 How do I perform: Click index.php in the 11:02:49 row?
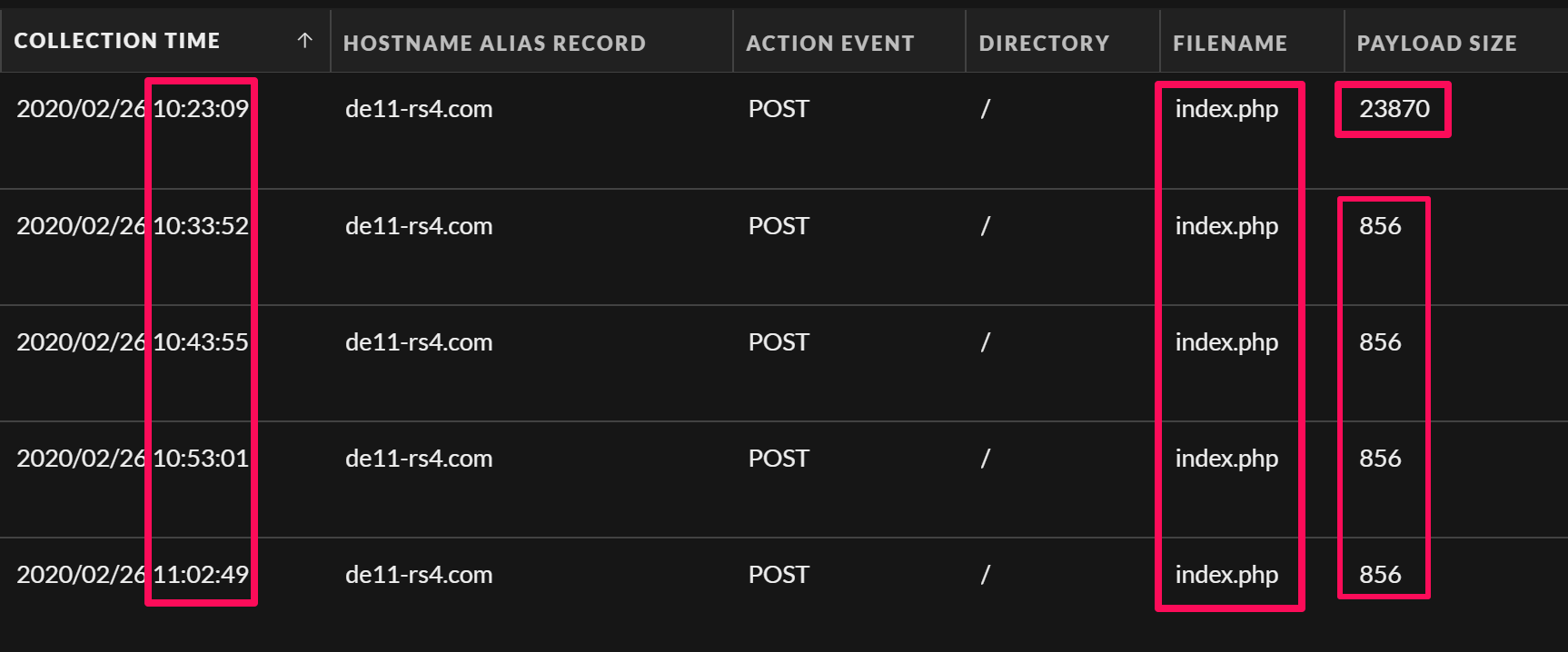coord(1226,575)
